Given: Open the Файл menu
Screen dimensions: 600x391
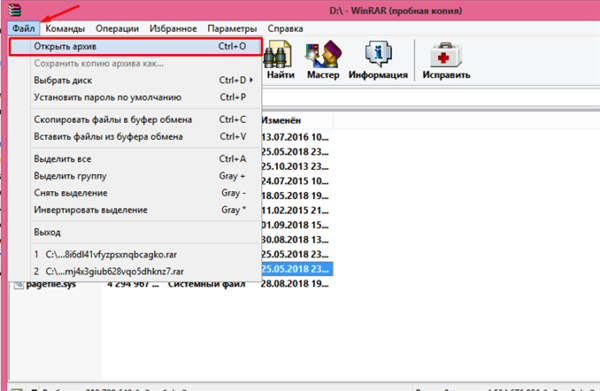Looking at the screenshot, I should pos(23,29).
